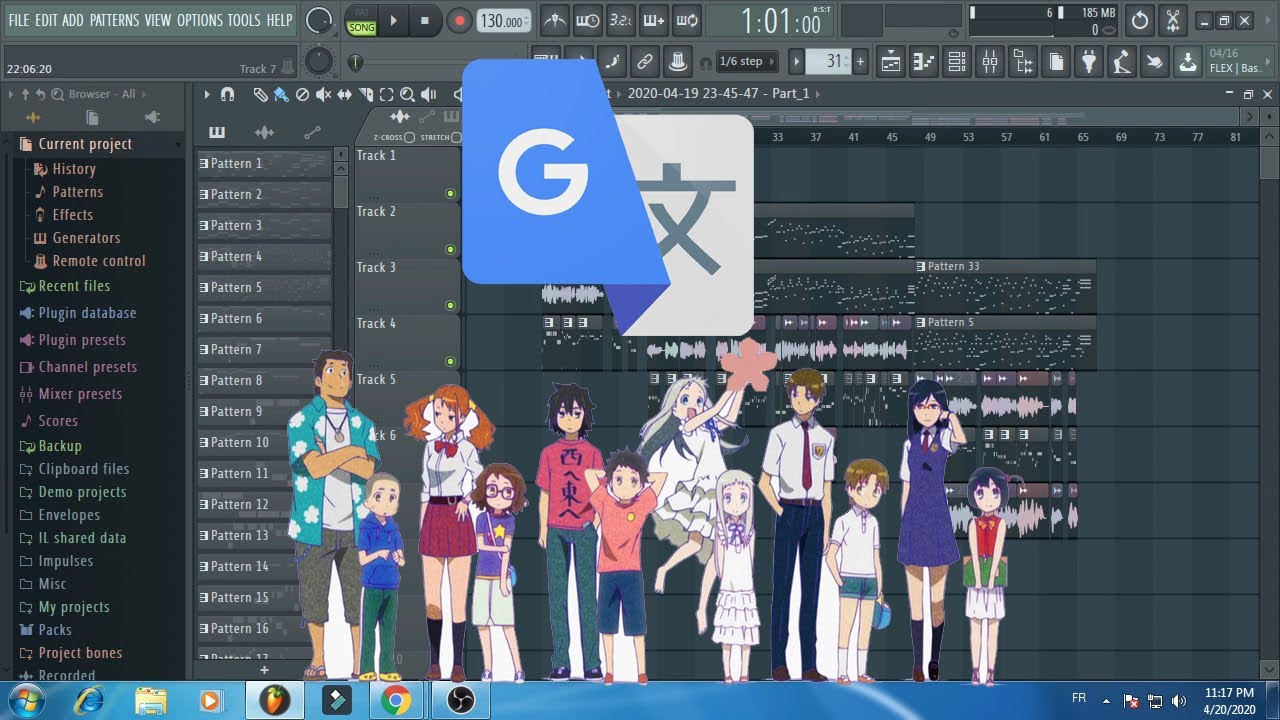
Task: Select Pattern 3 in the picker
Action: coord(264,226)
